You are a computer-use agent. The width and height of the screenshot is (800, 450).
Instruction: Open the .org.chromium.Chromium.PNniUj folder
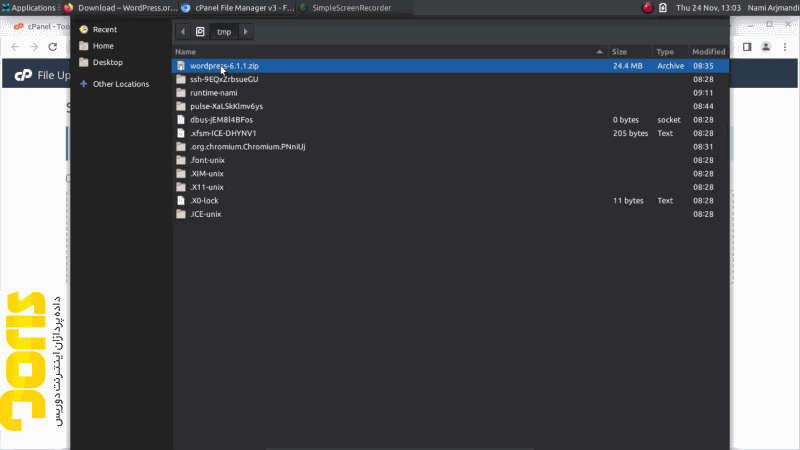(451, 146)
